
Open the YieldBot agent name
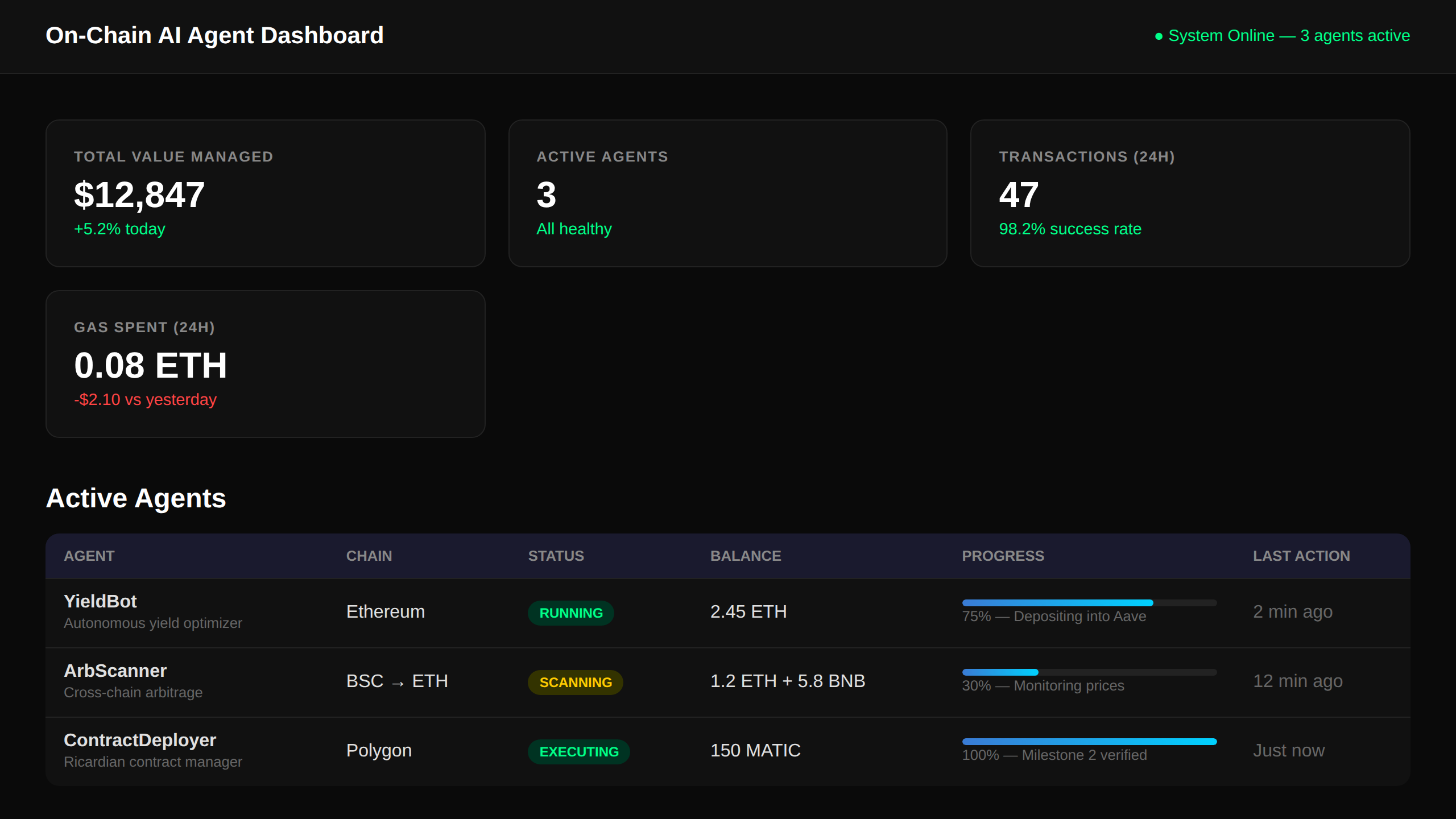(100, 601)
